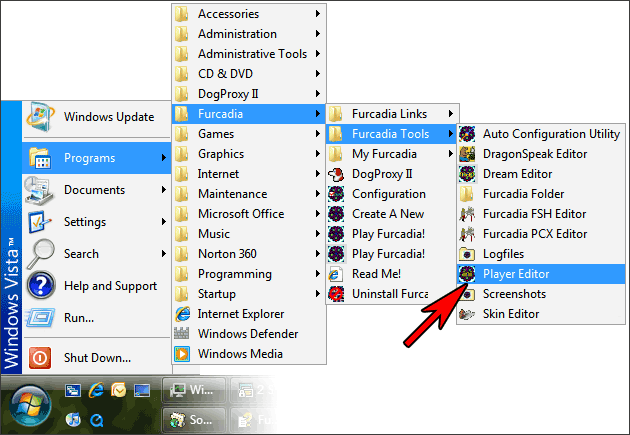Expand Microsoft Office submenu arrow
The image size is (630, 435).
317,214
